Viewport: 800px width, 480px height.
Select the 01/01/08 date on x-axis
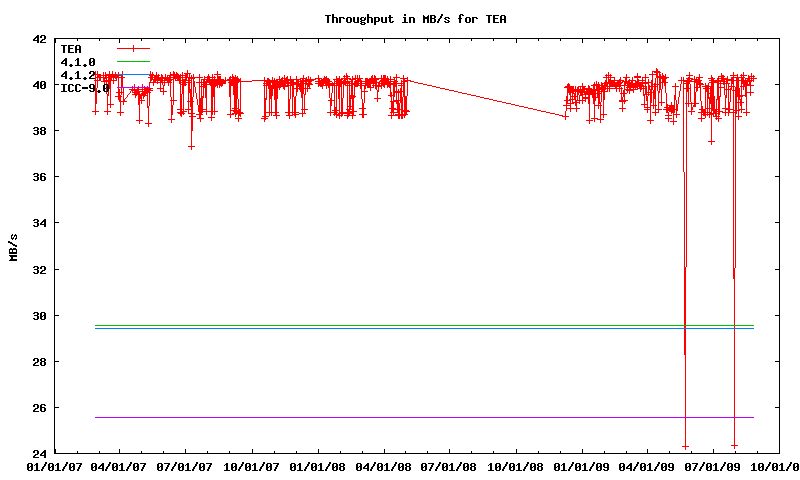pyautogui.click(x=318, y=467)
